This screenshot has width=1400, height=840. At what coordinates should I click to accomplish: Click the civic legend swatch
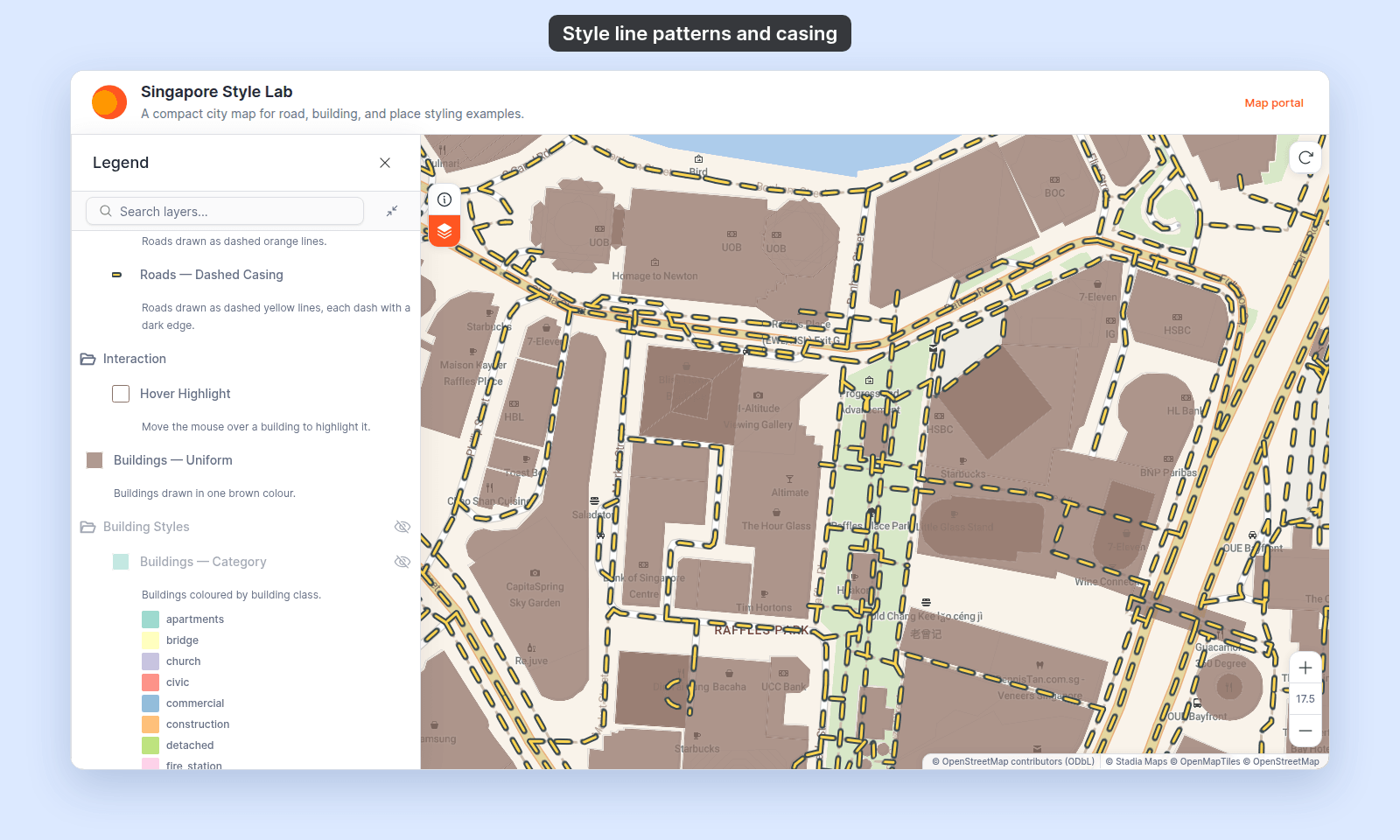click(x=150, y=682)
